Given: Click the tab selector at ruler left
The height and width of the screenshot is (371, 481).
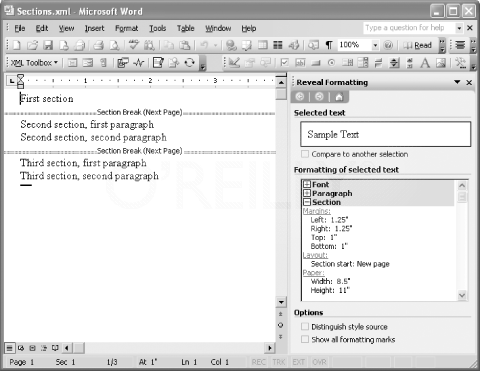Looking at the screenshot, I should [12, 81].
